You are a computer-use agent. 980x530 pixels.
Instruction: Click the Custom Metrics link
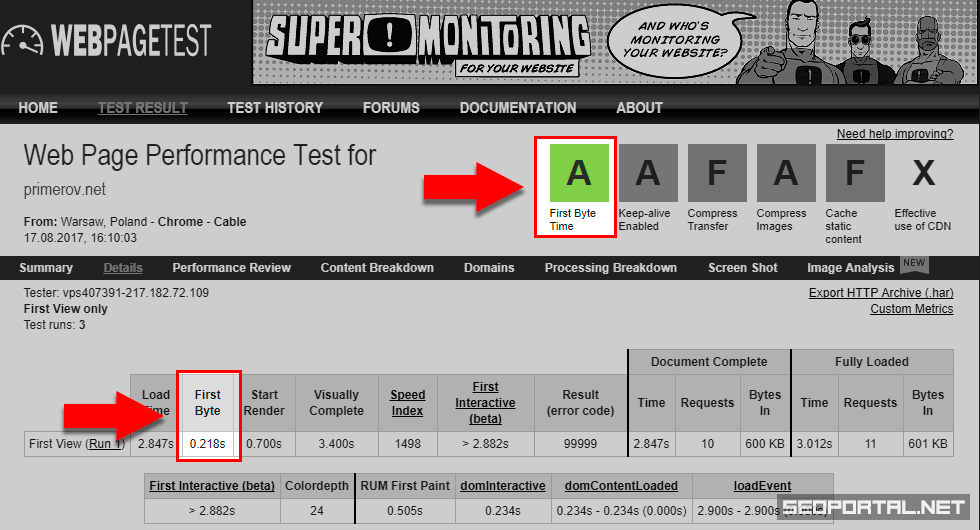[911, 309]
